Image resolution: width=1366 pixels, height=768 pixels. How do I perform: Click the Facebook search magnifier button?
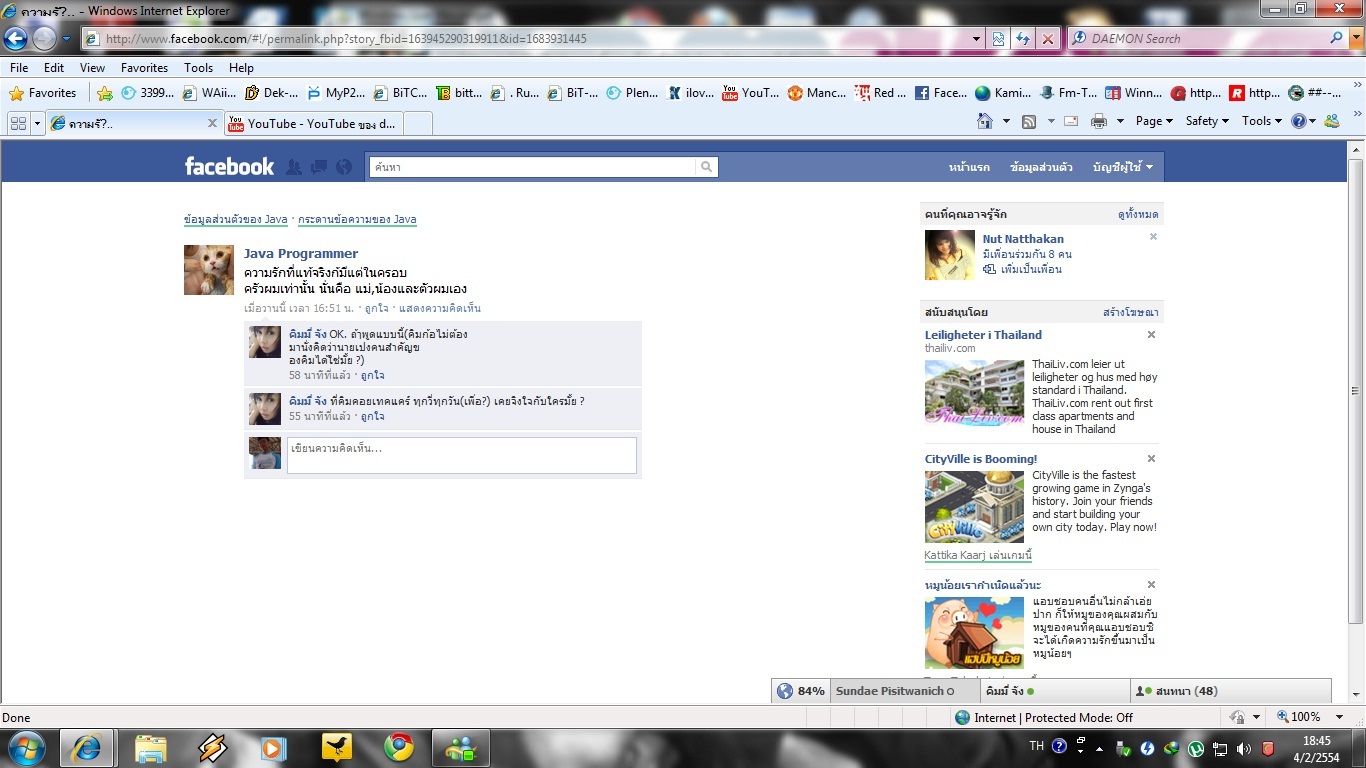pos(707,167)
